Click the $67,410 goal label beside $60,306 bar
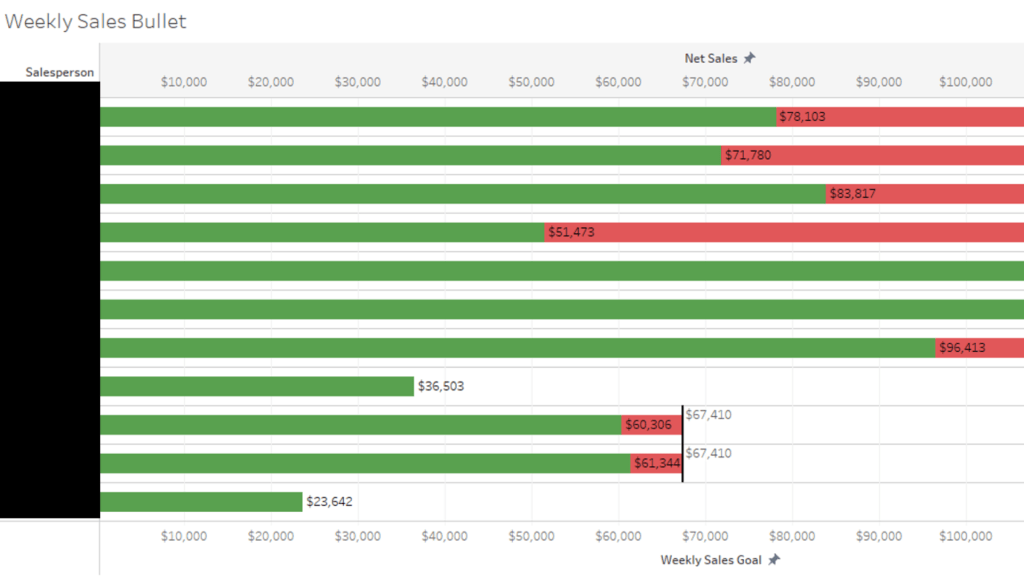Screen dimensions: 1024x576 (x=709, y=414)
